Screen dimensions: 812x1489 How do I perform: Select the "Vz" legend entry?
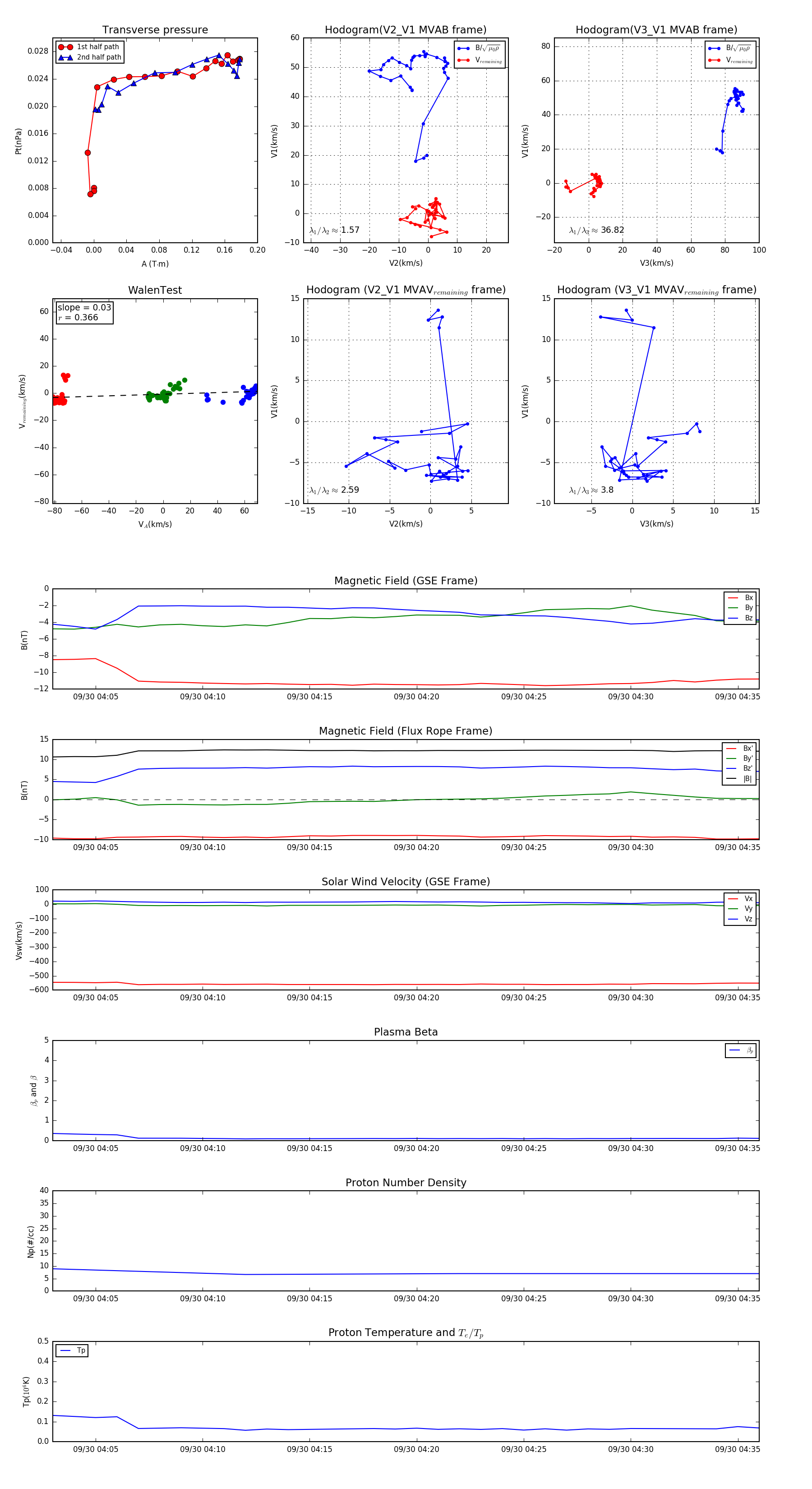[740, 919]
